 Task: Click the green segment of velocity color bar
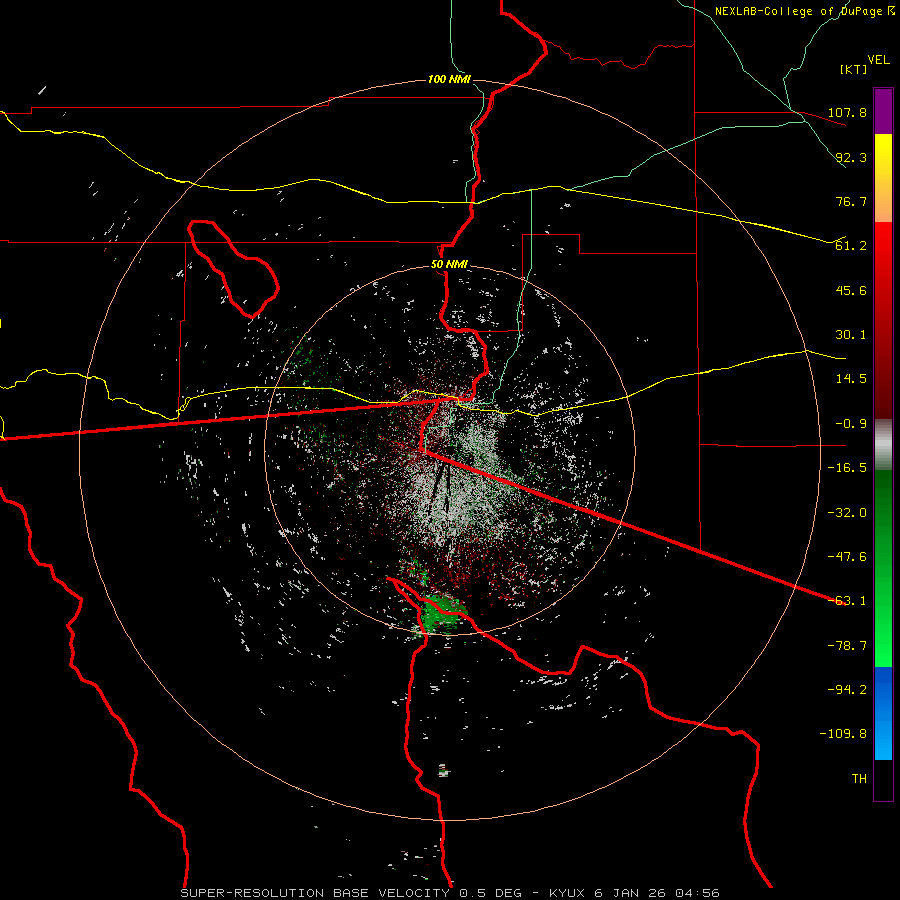coord(883,568)
